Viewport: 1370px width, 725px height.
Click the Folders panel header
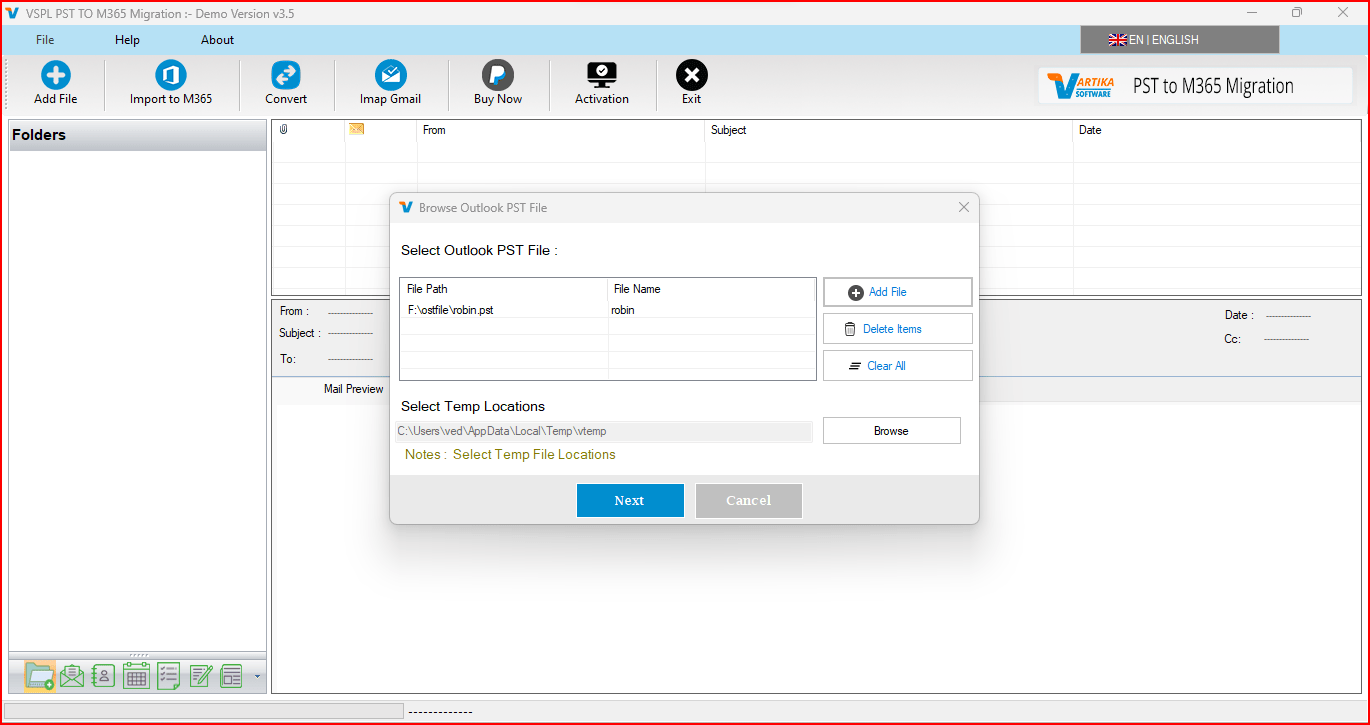pyautogui.click(x=138, y=135)
